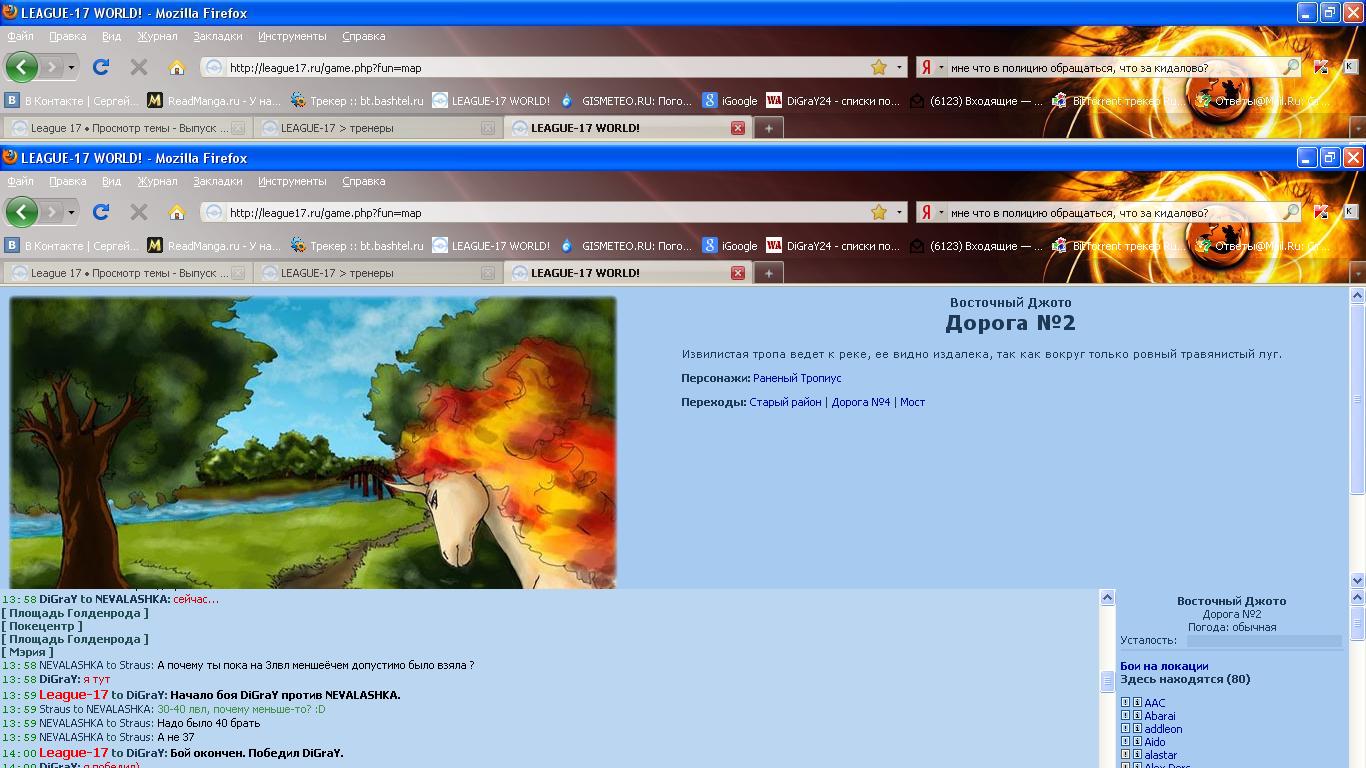Follow the Раненый Тропиус character link
The width and height of the screenshot is (1366, 768).
797,378
